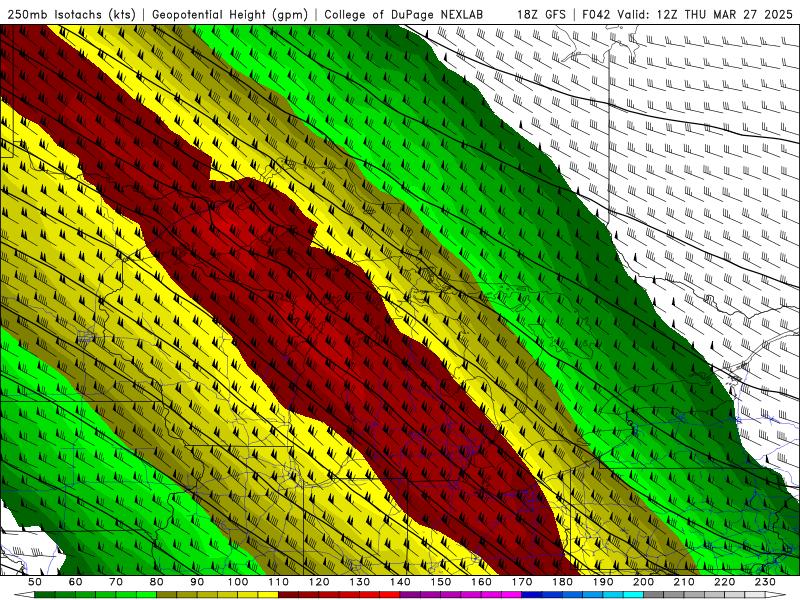This screenshot has height=600, width=800.
Task: Click the 150 value on the color scale
Action: point(441,582)
